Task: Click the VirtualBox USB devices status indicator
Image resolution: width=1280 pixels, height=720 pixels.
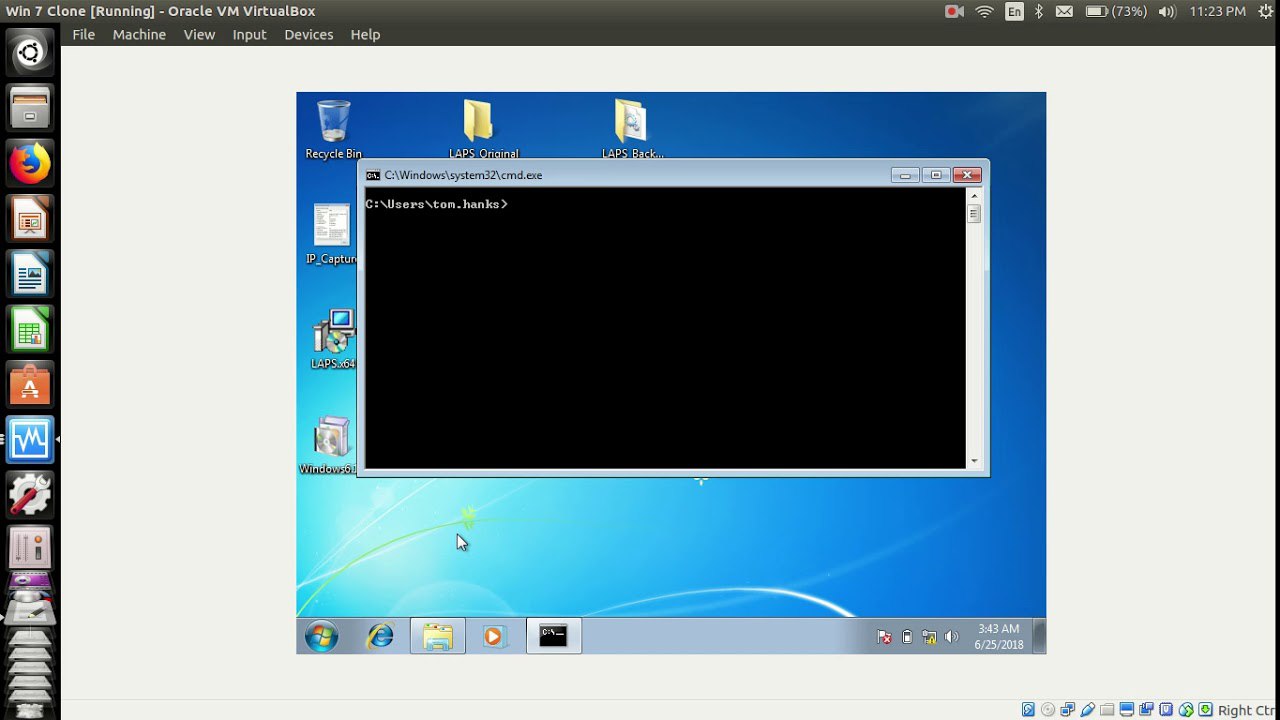Action: [1087, 710]
